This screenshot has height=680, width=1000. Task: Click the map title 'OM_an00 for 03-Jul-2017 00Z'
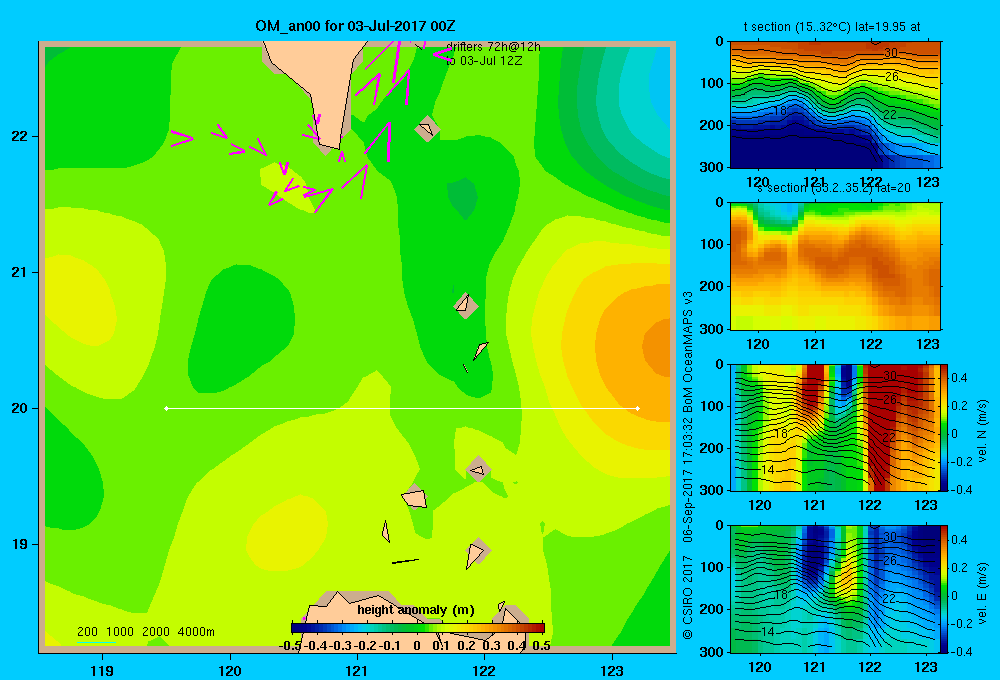(355, 26)
